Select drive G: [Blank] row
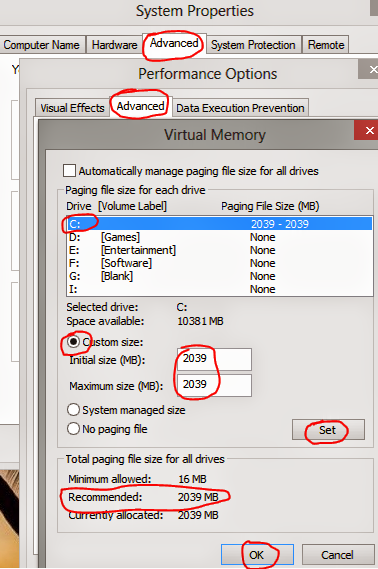This screenshot has width=378, height=569. 220,276
